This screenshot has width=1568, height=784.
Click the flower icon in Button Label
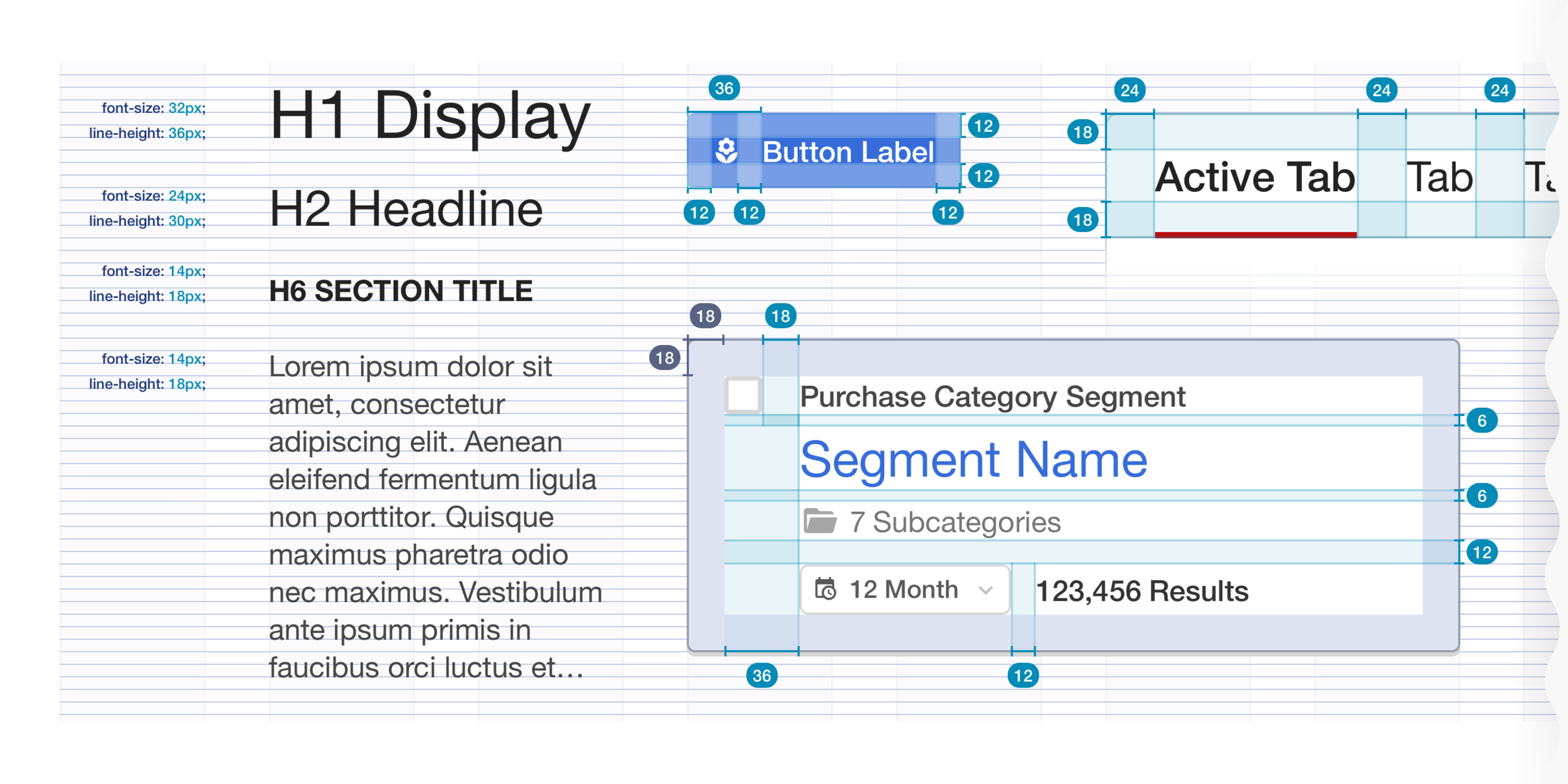[726, 151]
